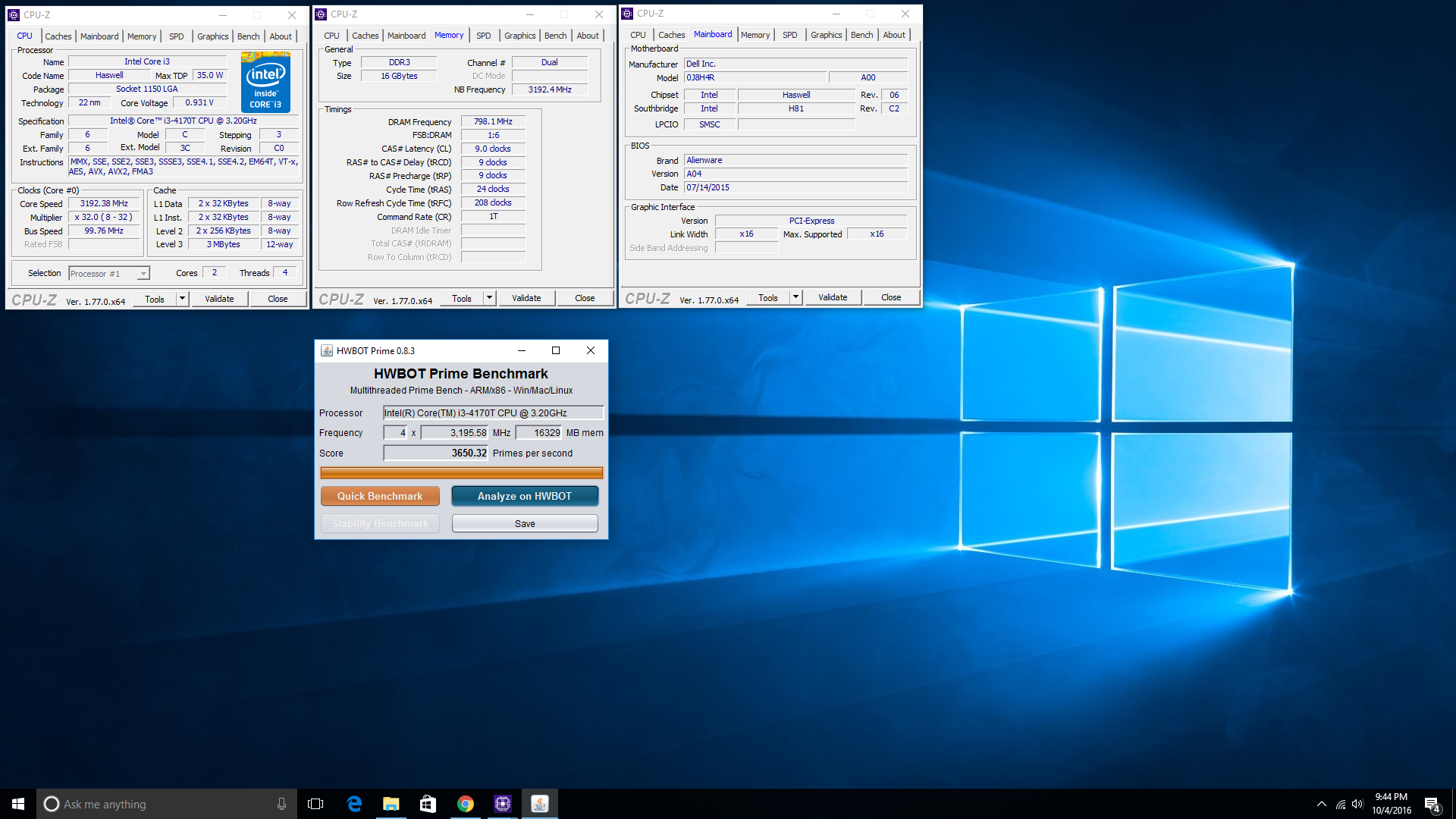Viewport: 1456px width, 819px height.
Task: Open Graphics tab in the CPU-Z Memory window
Action: [x=519, y=36]
